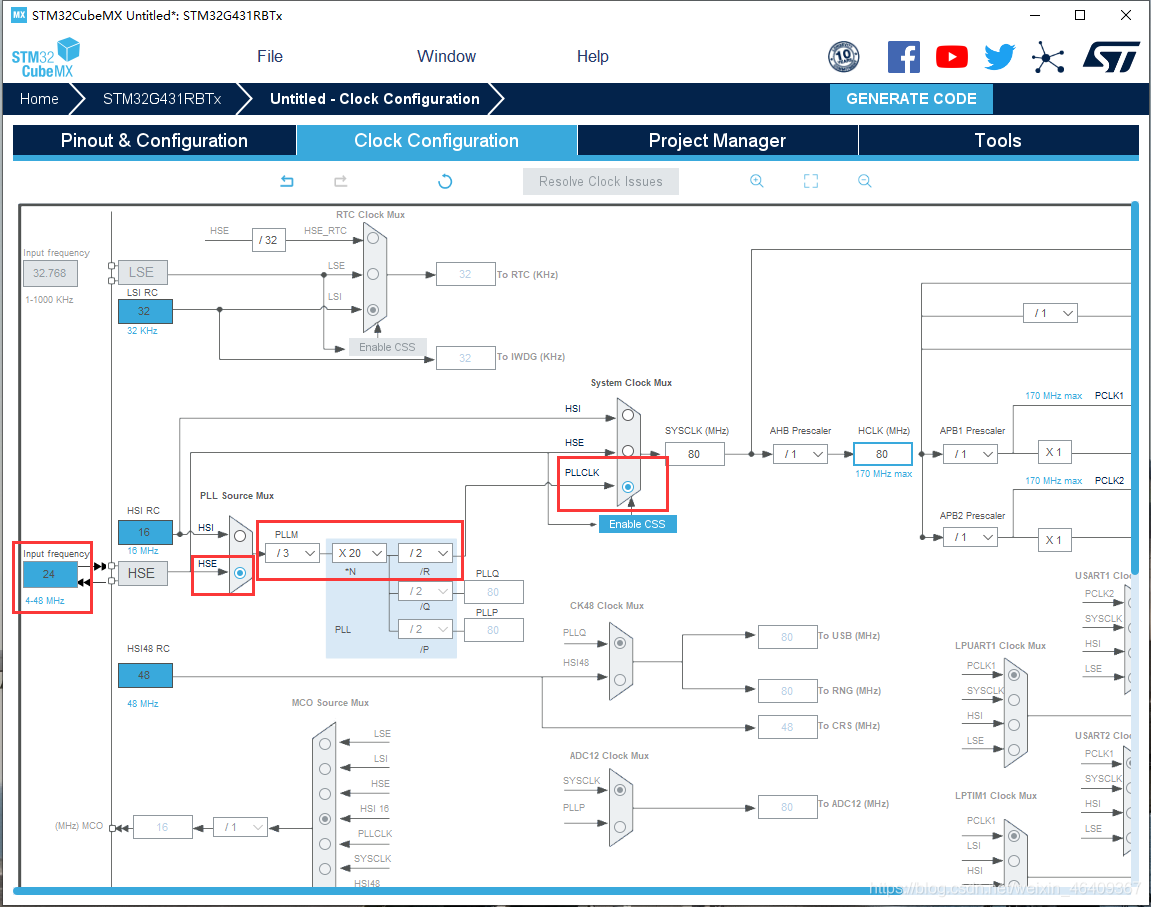Click the 10 years anniversary badge
This screenshot has height=907, width=1151.
pyautogui.click(x=843, y=57)
